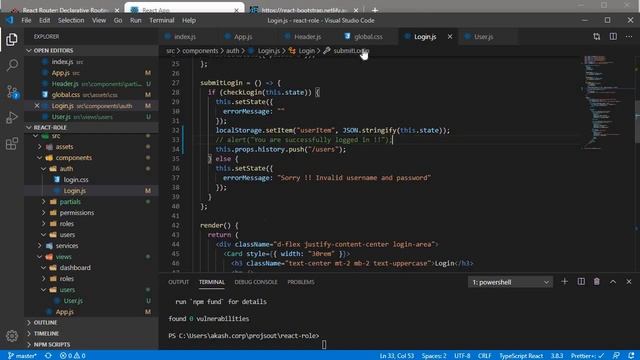Click the components breadcrumb segment
Viewport: 640px width, 360px height.
pyautogui.click(x=200, y=51)
